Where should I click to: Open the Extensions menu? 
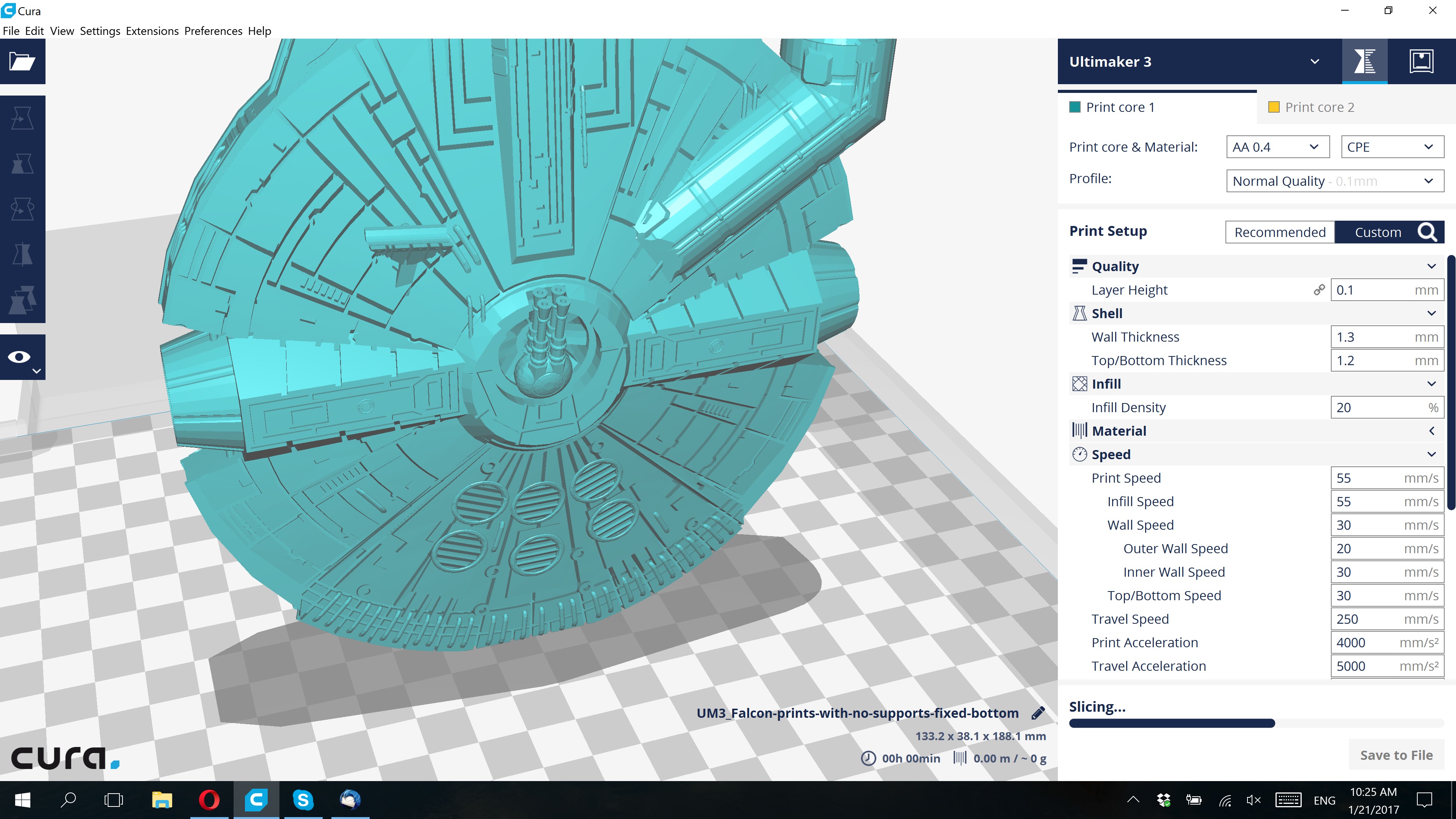click(x=152, y=31)
